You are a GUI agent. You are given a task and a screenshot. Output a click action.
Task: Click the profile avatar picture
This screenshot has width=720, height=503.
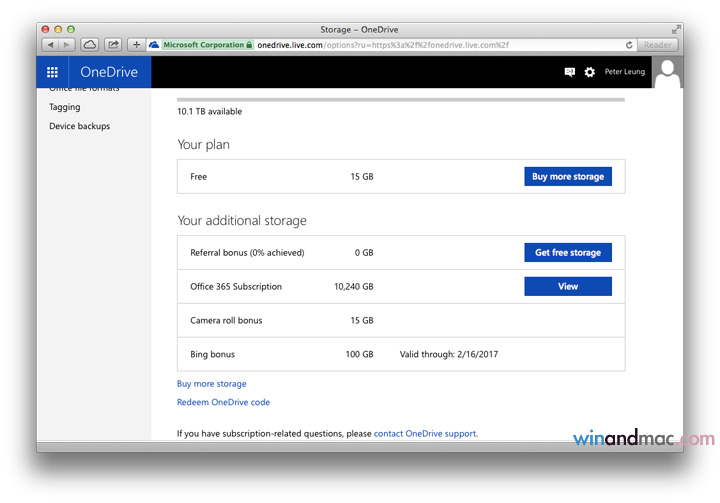667,72
